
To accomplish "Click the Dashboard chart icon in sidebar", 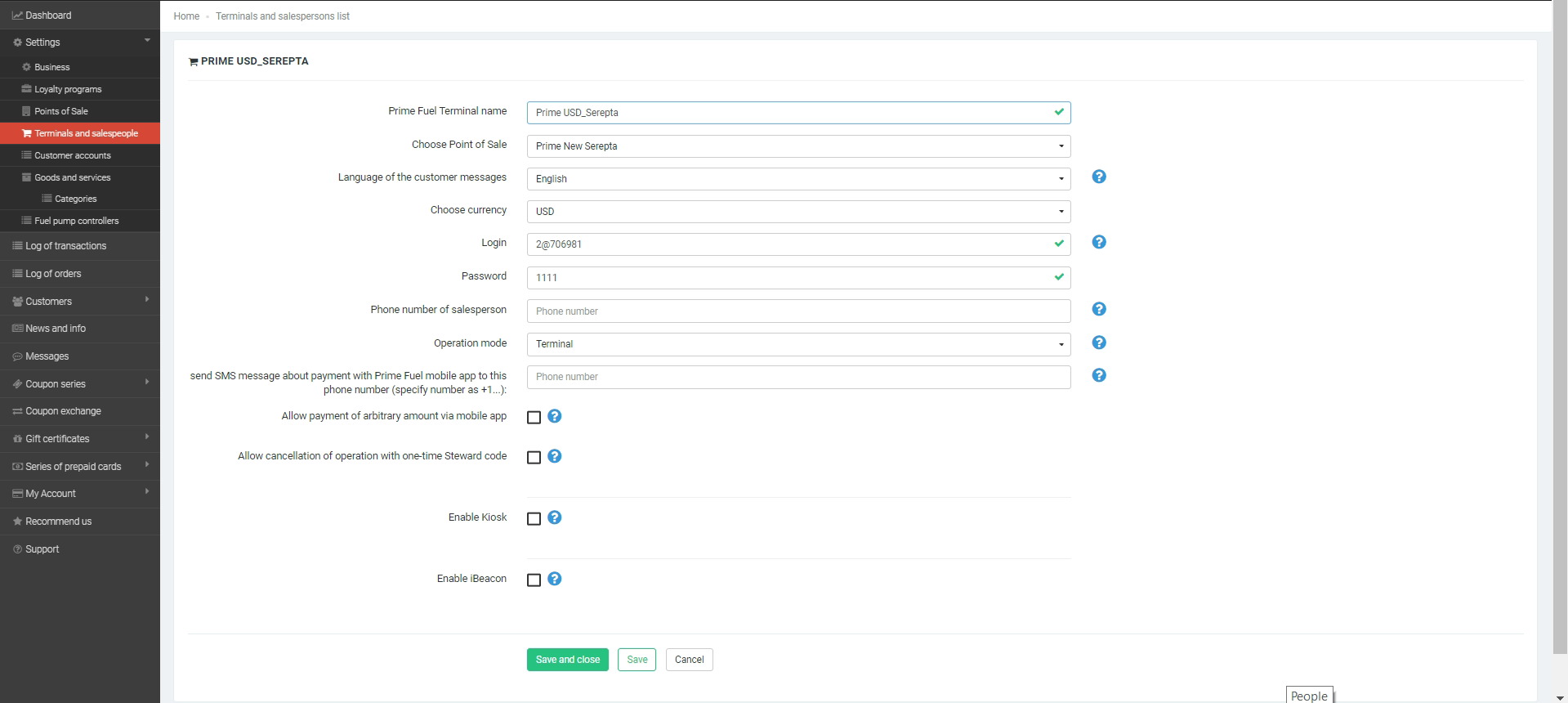I will (x=17, y=16).
